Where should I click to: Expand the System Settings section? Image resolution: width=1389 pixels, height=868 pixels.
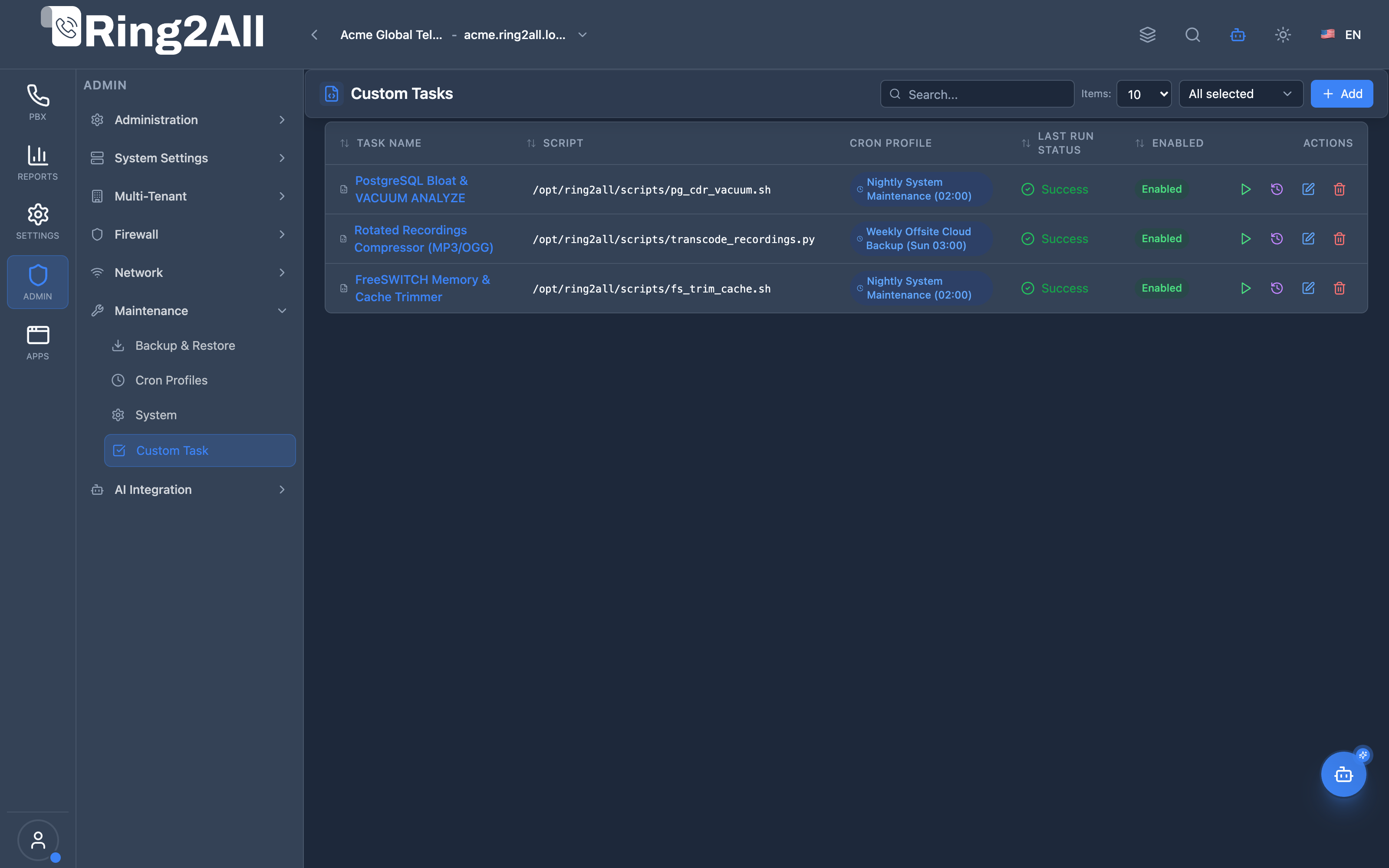(189, 158)
